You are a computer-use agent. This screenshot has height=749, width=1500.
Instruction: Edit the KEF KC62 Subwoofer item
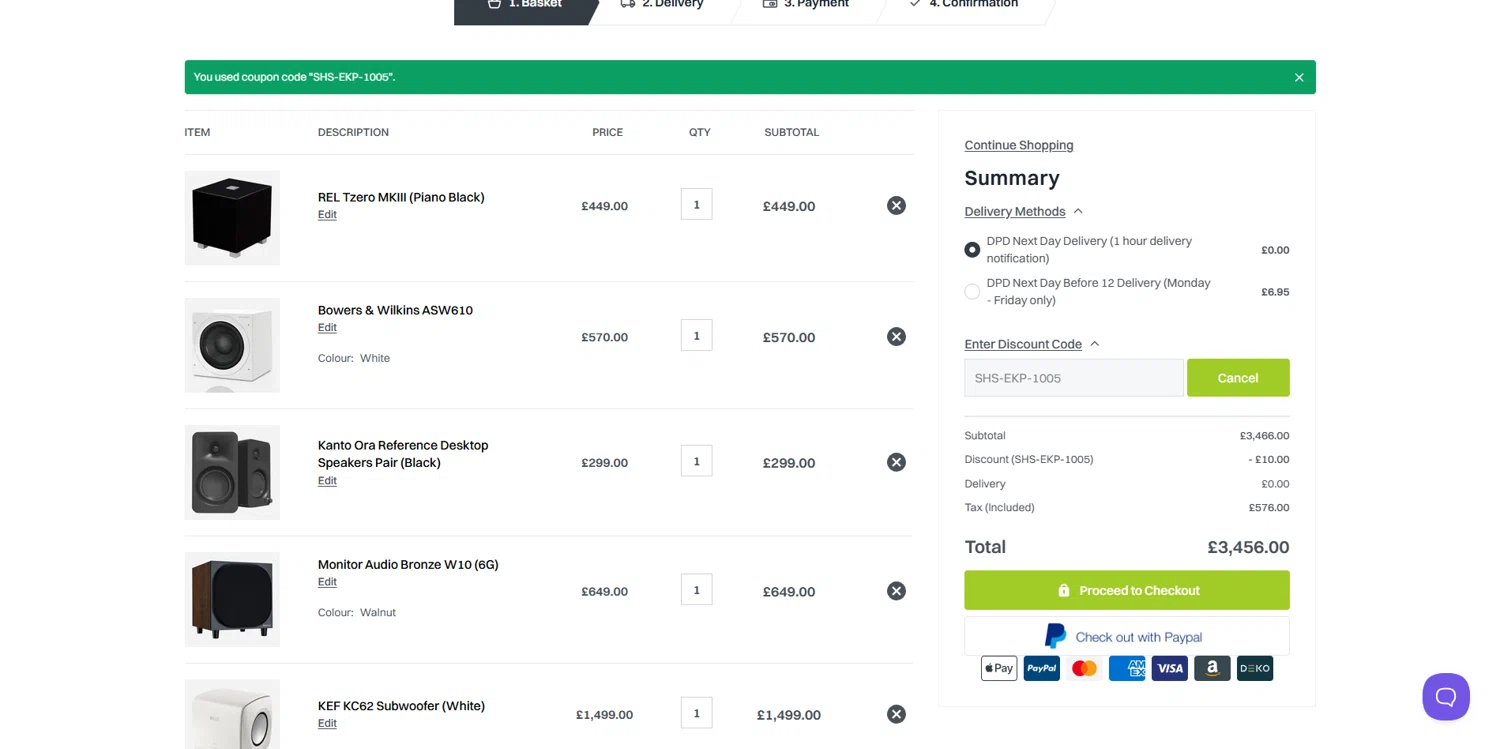click(327, 723)
